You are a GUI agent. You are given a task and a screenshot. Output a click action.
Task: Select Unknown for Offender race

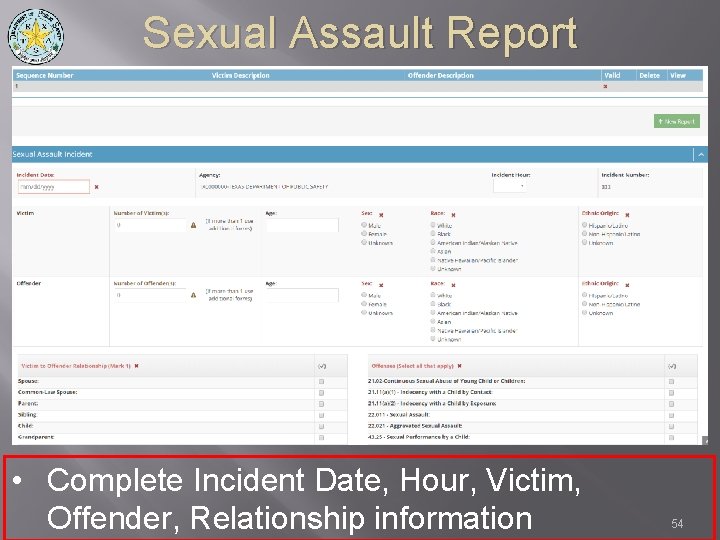(x=433, y=339)
